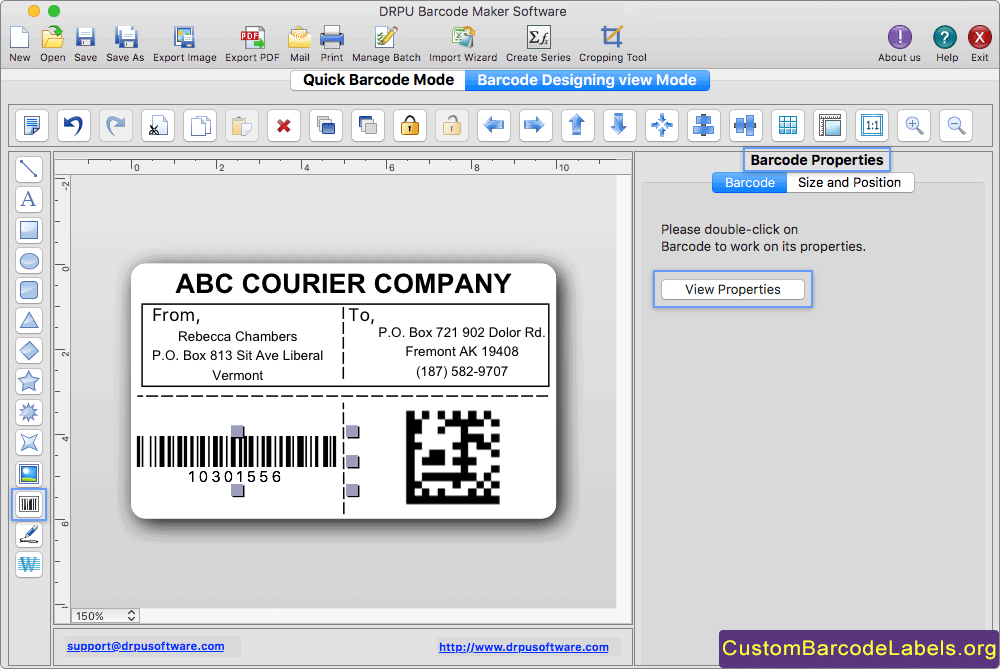The width and height of the screenshot is (1000, 669).
Task: Move object right with the right arrow
Action: (x=534, y=125)
